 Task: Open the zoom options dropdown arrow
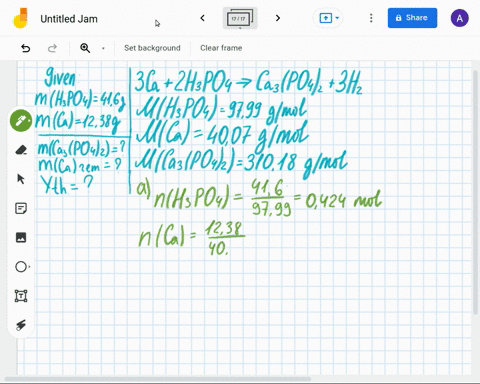pyautogui.click(x=103, y=48)
